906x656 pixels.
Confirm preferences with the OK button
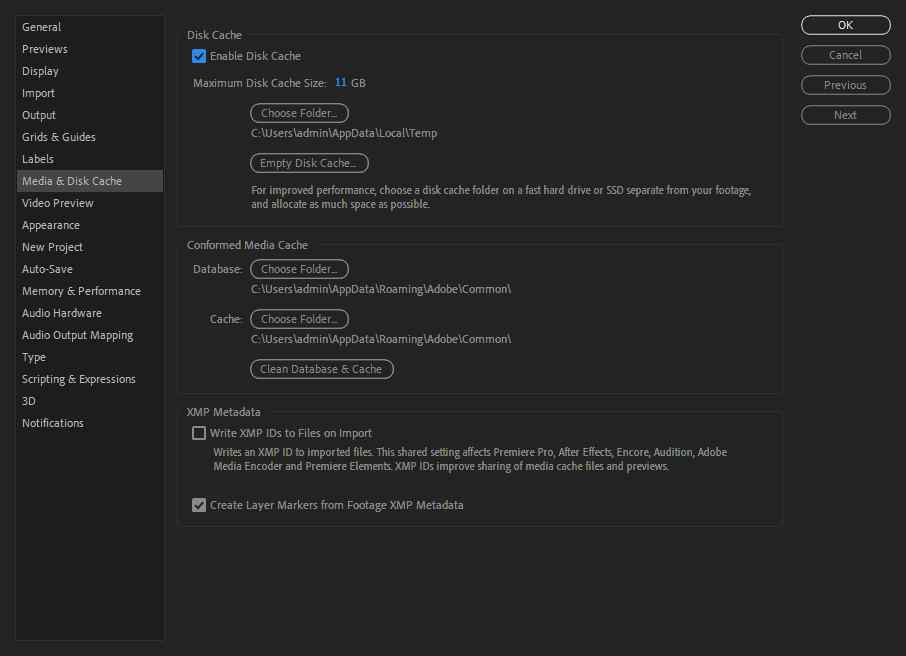(845, 25)
